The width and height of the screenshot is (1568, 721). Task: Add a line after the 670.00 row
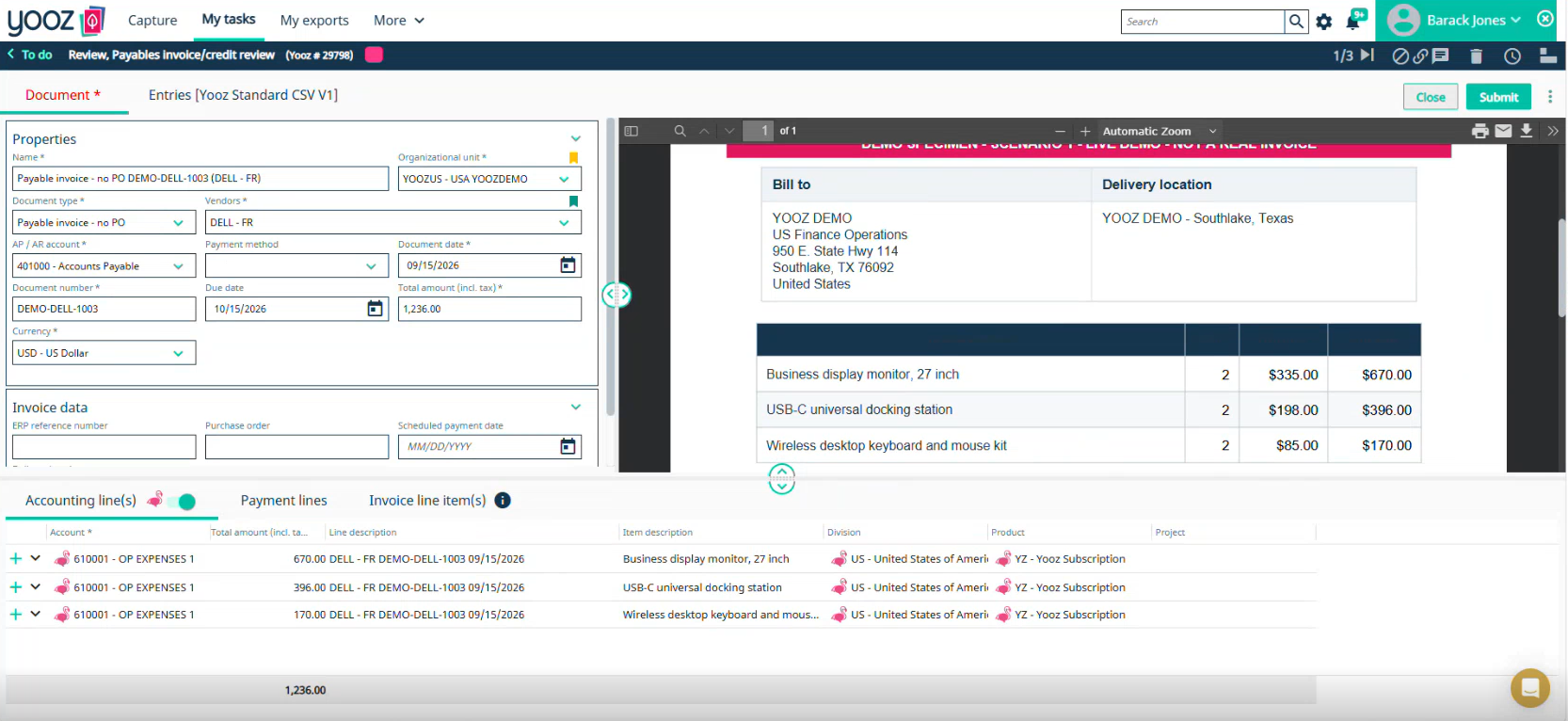pos(15,559)
